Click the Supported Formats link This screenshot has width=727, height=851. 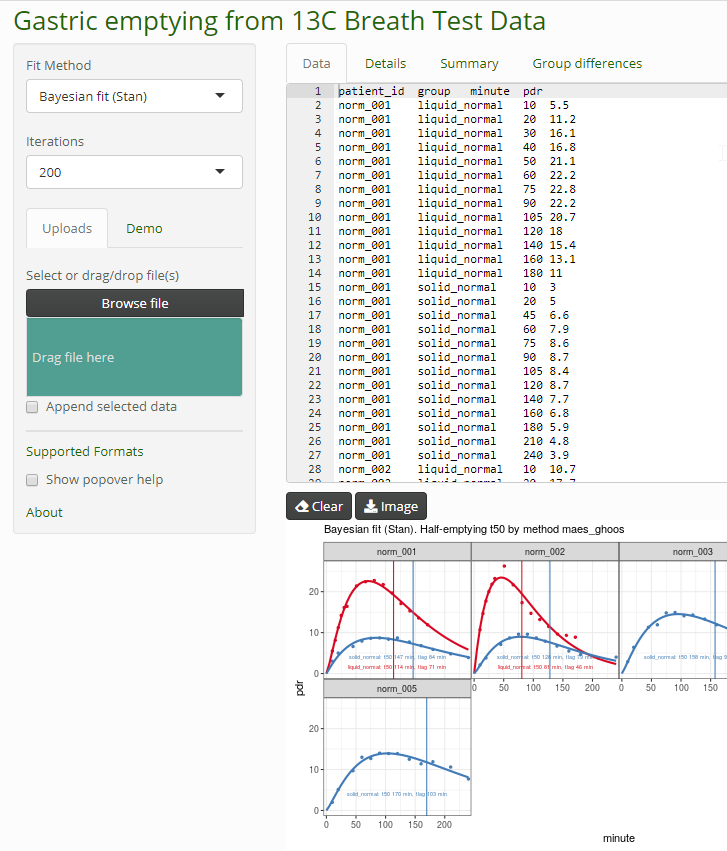point(84,451)
